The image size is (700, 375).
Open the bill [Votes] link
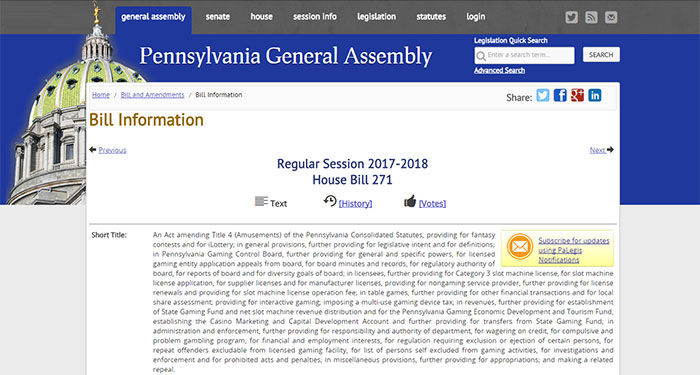coord(432,204)
